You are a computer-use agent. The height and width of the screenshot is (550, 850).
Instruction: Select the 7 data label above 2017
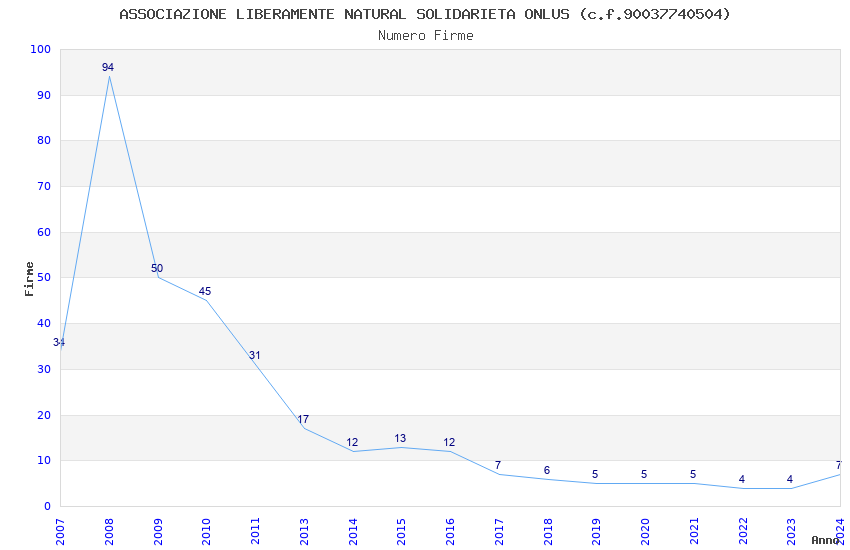pyautogui.click(x=498, y=465)
